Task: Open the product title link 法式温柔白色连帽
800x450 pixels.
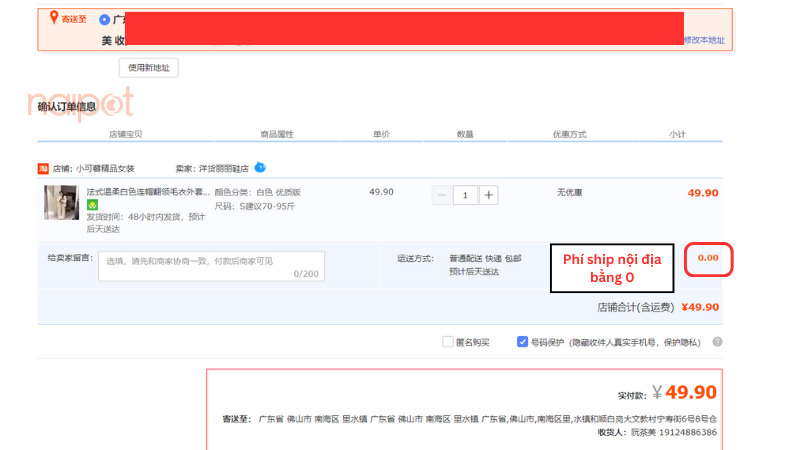Action: 148,192
